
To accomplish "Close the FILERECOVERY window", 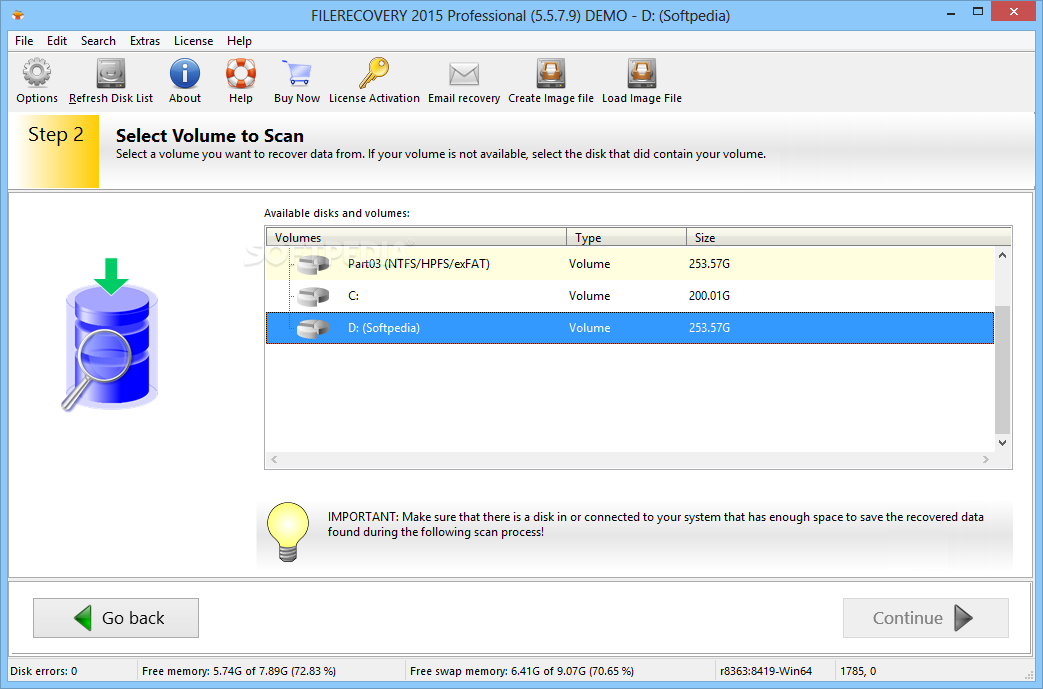I will [1014, 12].
